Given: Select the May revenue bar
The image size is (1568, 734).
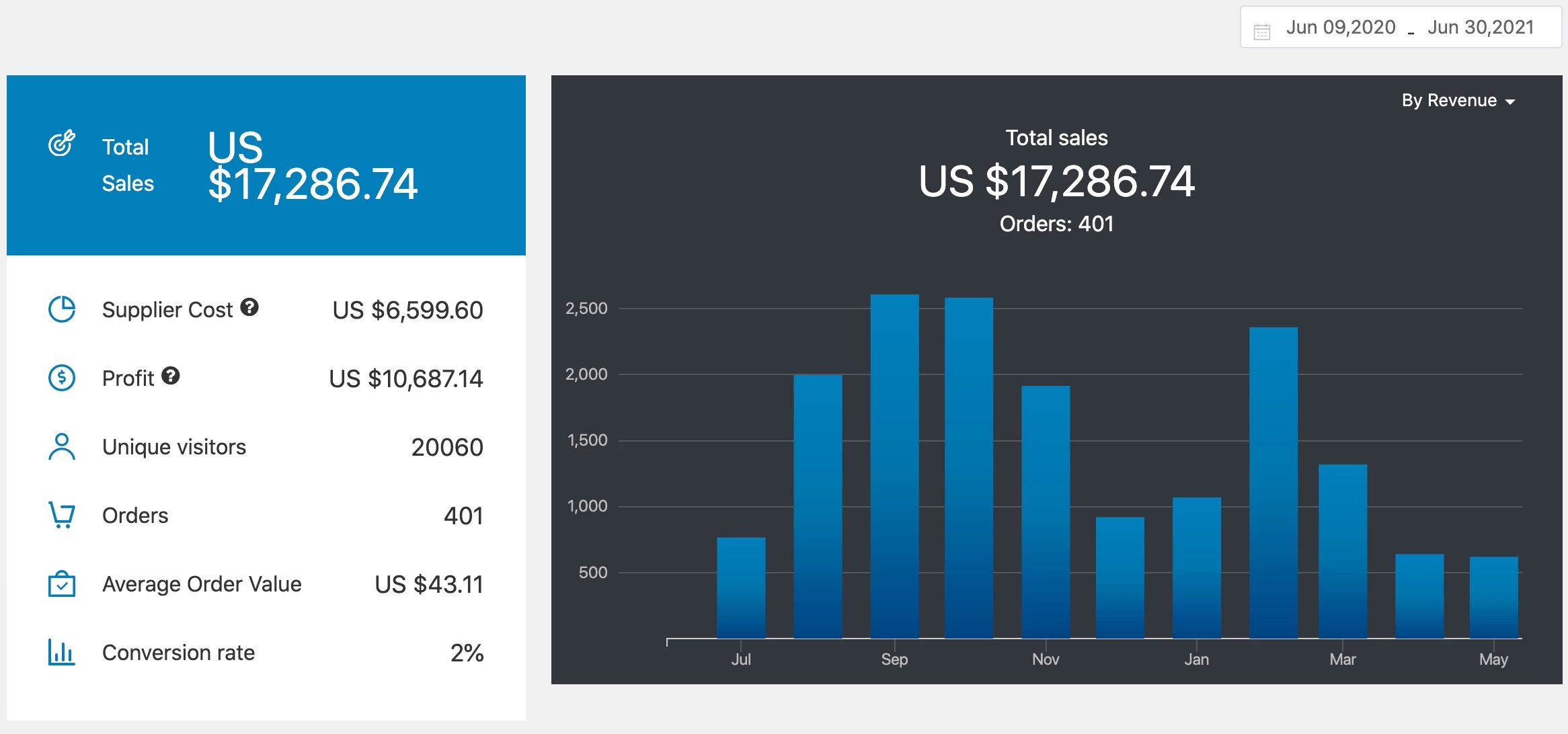Looking at the screenshot, I should click(x=1494, y=598).
